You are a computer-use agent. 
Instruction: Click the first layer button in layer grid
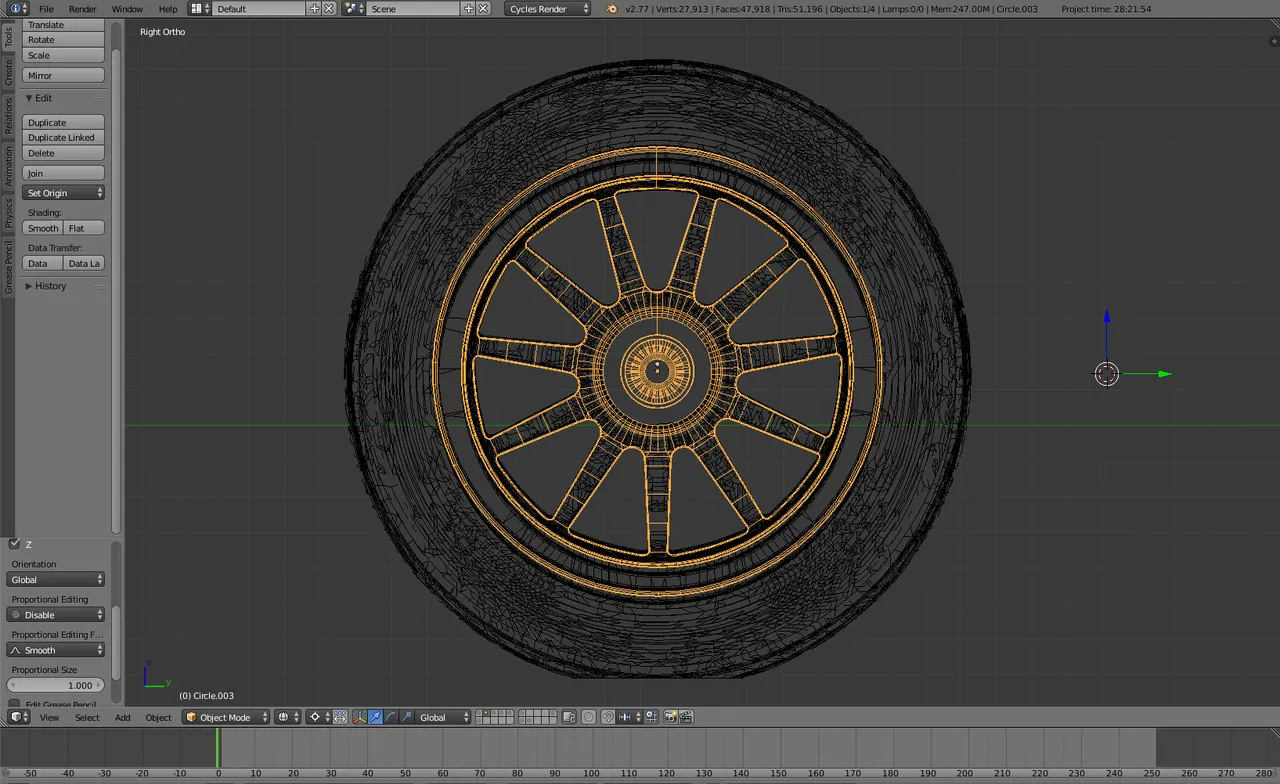pos(479,713)
